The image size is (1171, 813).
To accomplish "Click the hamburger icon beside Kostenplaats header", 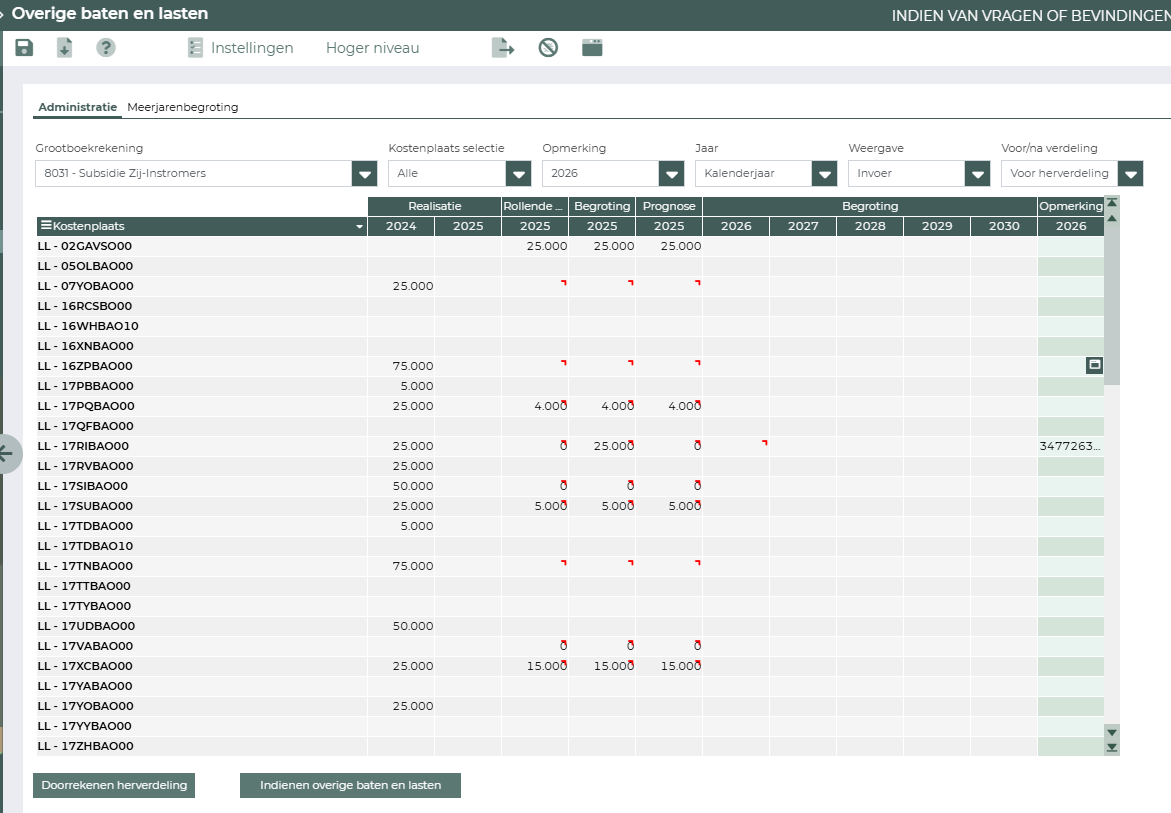I will point(46,225).
